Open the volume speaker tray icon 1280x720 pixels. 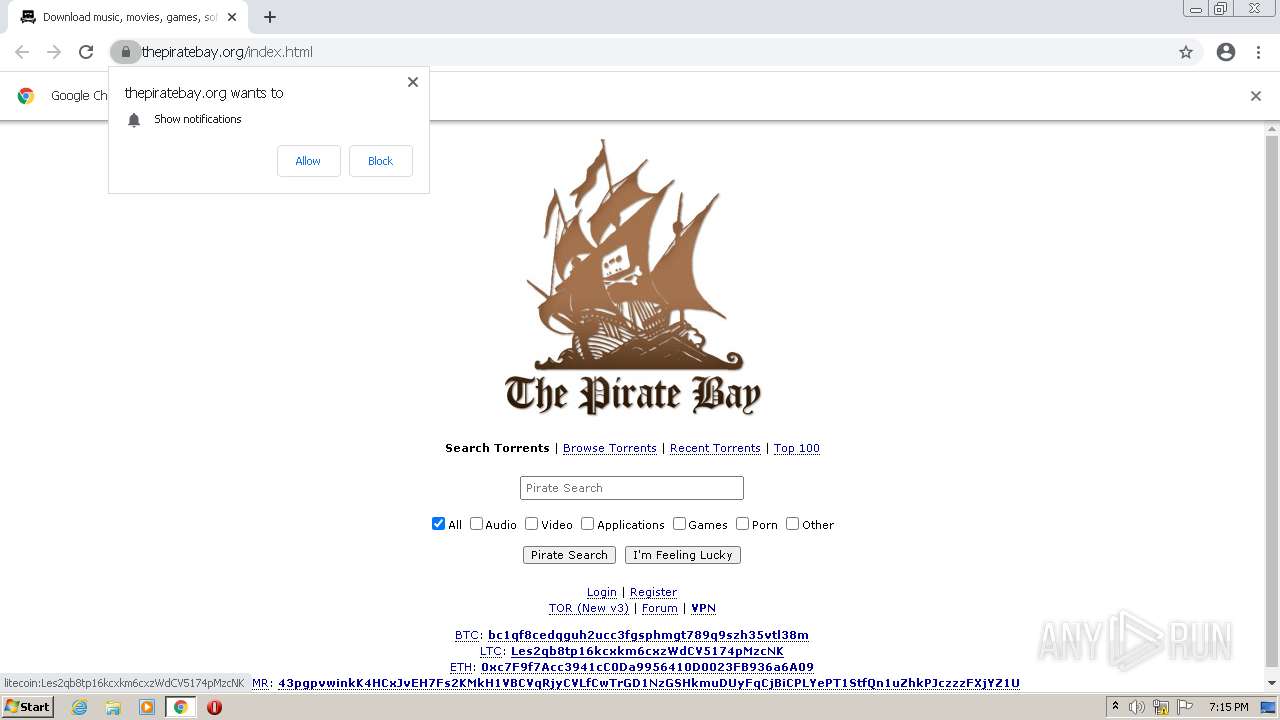click(1137, 707)
